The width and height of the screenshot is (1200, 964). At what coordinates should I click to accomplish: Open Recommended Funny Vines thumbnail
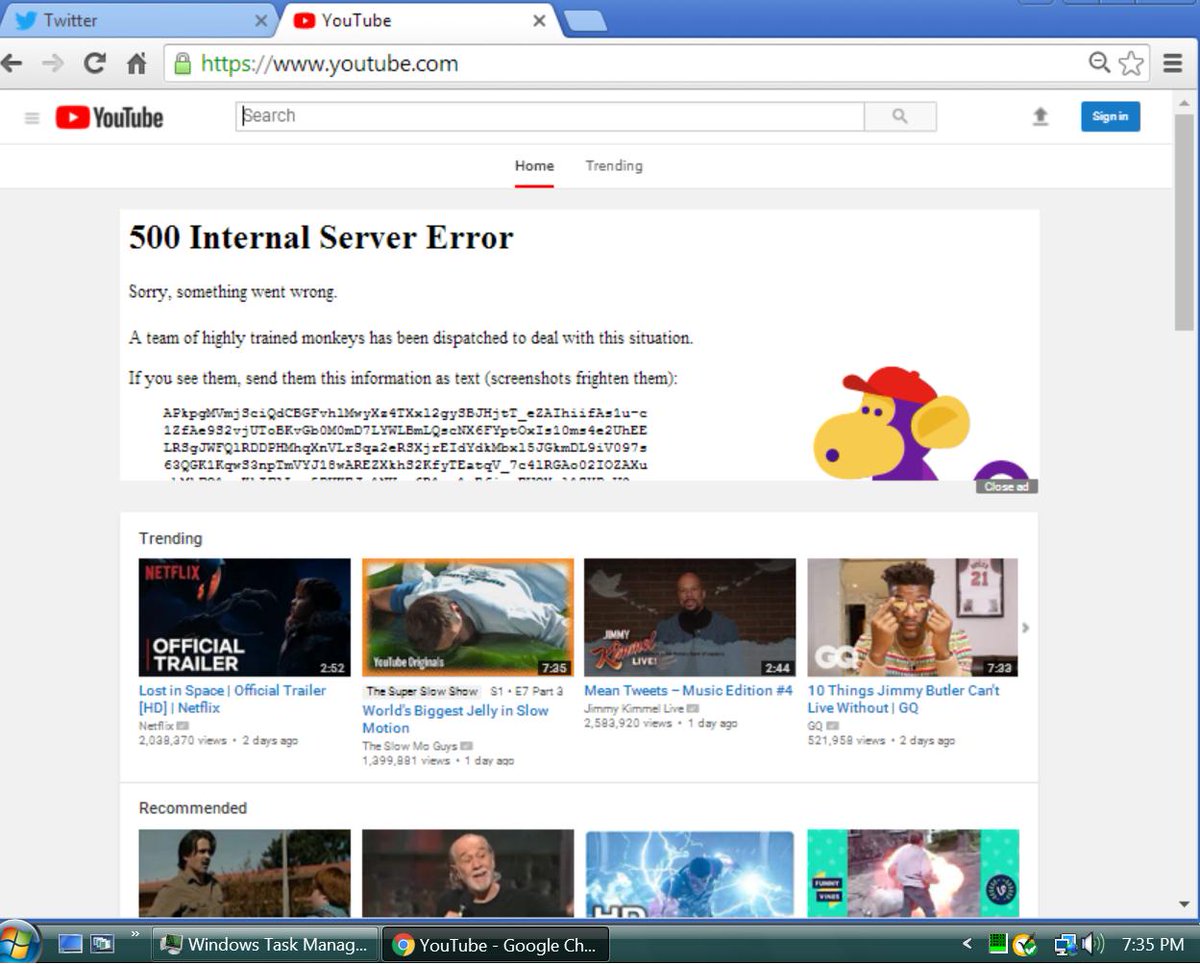click(x=913, y=873)
